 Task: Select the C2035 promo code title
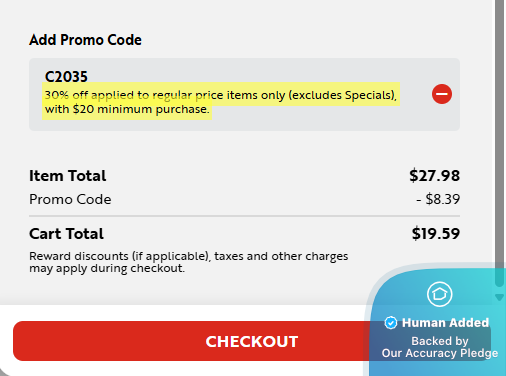[66, 76]
